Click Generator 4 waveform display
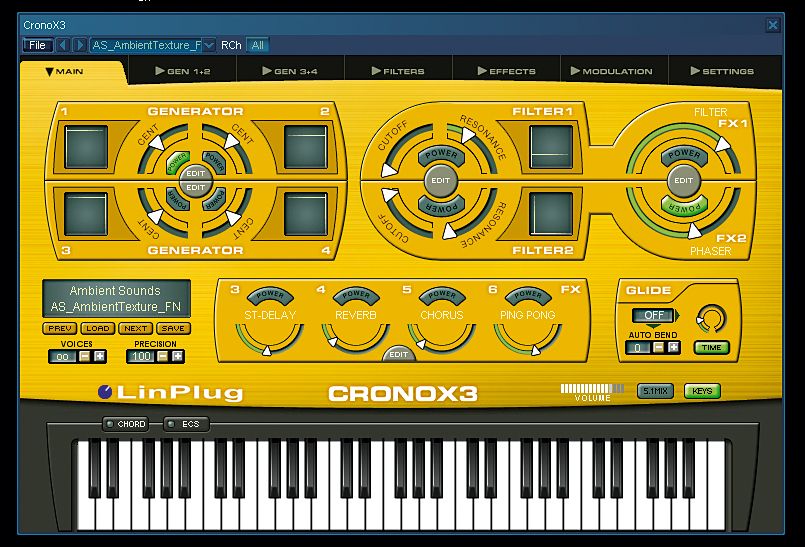Screen dimensions: 805x547 click(x=305, y=214)
